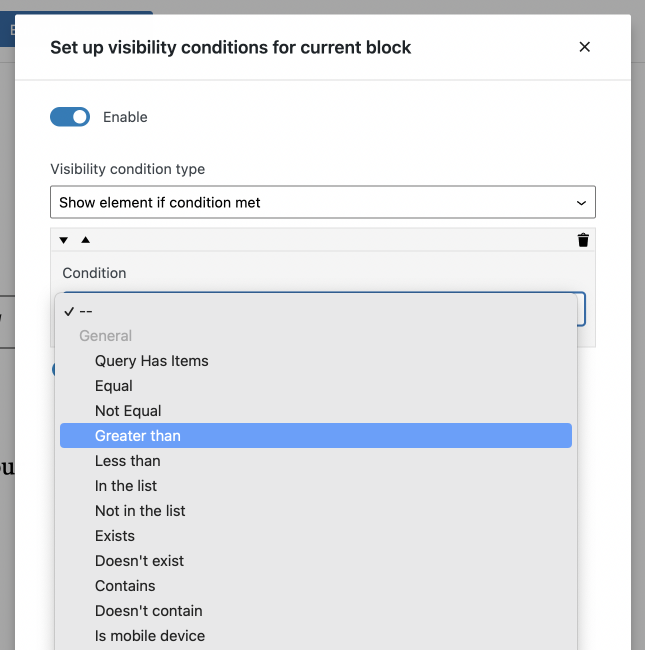Image resolution: width=645 pixels, height=650 pixels.
Task: Toggle the Enable switch off
Action: point(70,117)
